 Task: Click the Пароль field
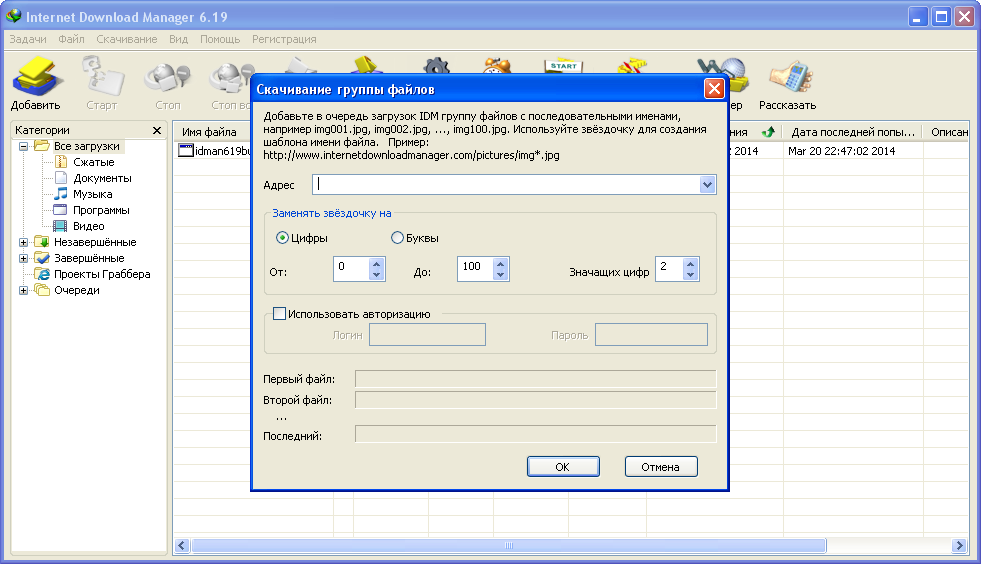click(651, 335)
